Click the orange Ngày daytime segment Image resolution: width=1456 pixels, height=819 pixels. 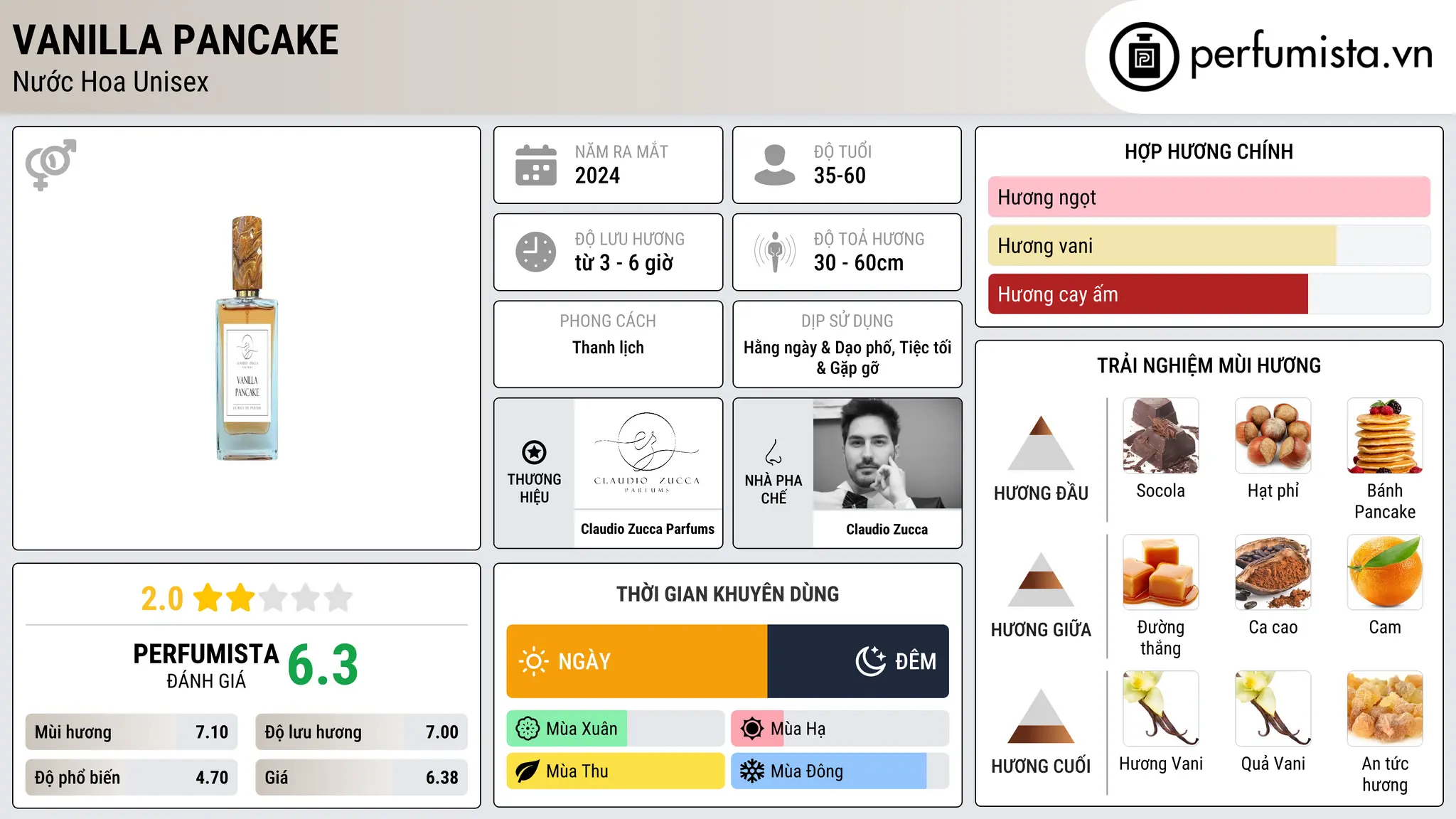coord(637,661)
